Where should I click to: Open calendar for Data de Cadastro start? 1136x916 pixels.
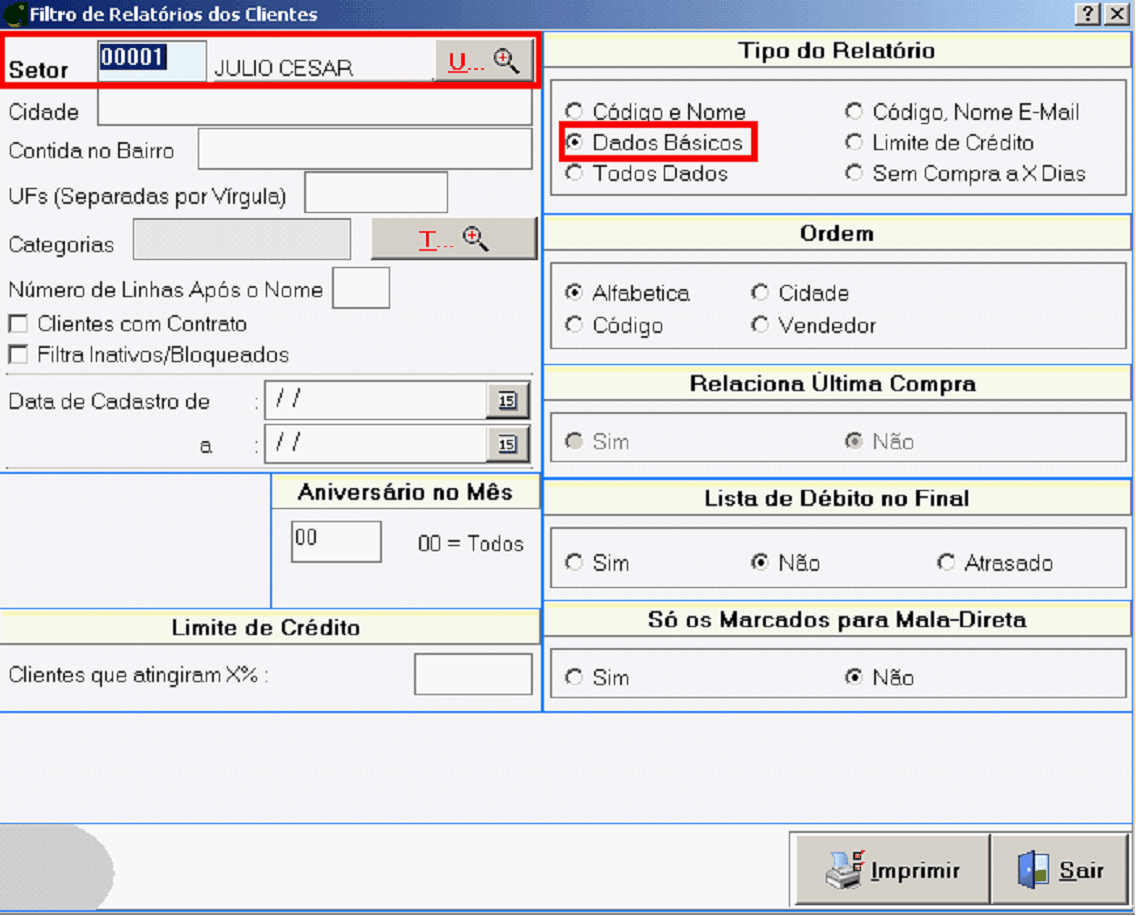[x=507, y=401]
